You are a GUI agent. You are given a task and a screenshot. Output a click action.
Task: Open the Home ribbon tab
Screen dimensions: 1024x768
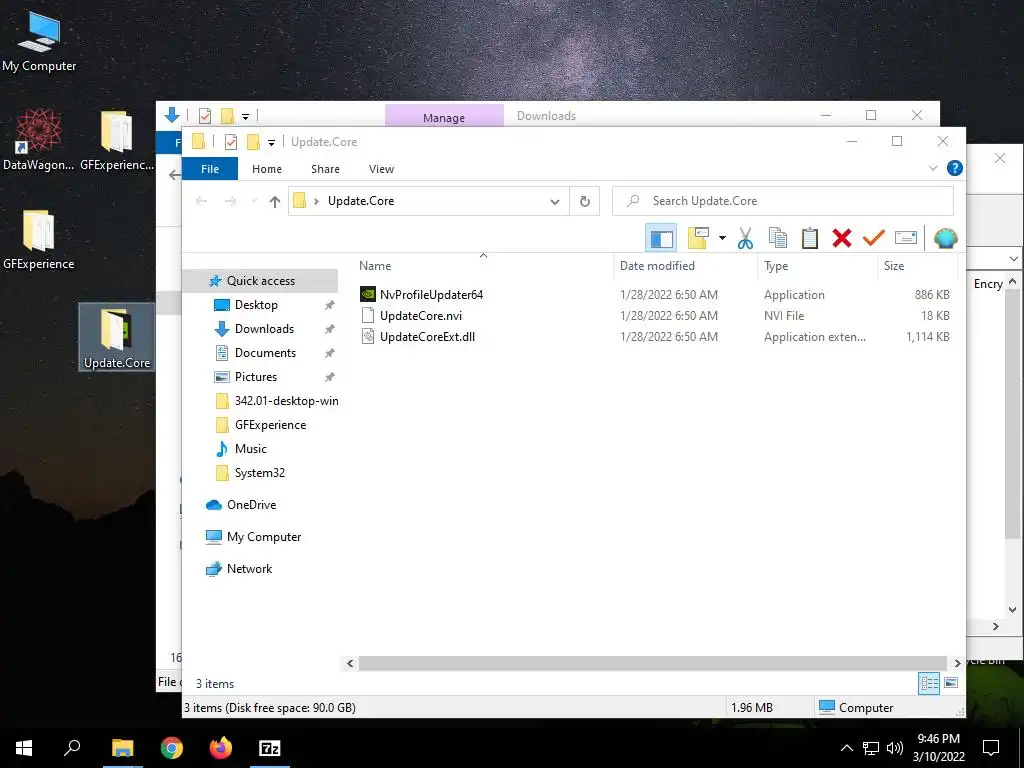tap(266, 169)
